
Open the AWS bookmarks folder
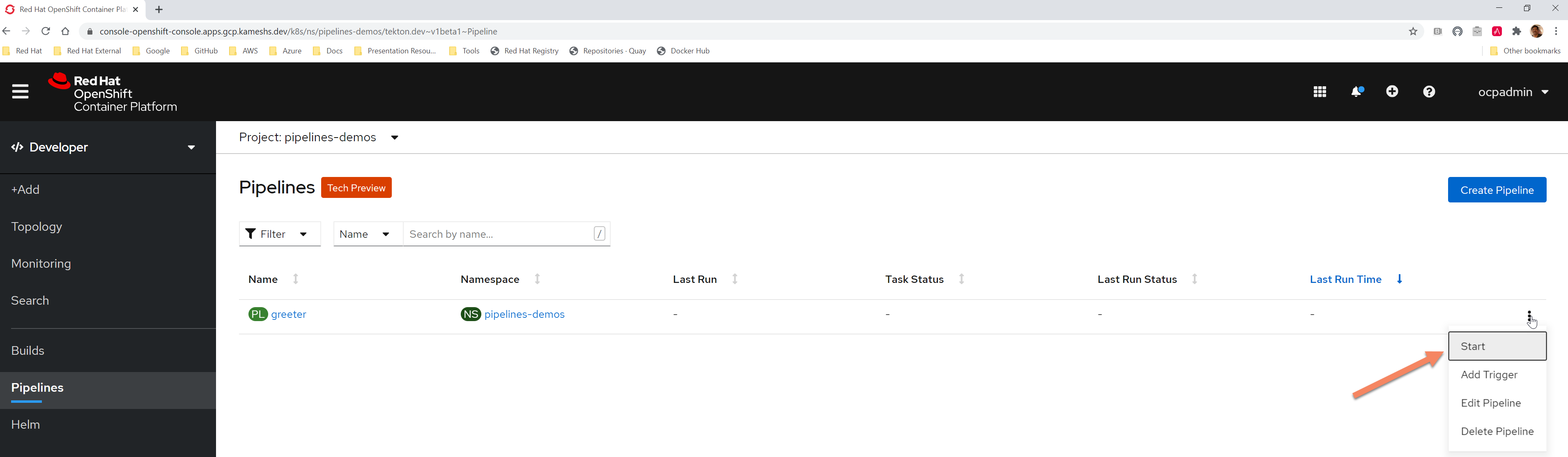coord(243,51)
